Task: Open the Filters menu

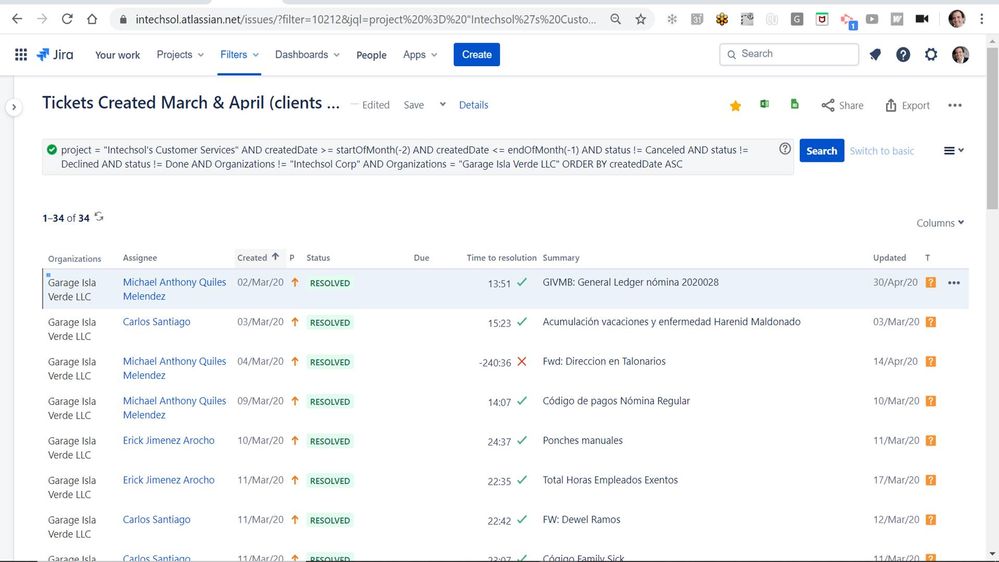Action: click(239, 55)
